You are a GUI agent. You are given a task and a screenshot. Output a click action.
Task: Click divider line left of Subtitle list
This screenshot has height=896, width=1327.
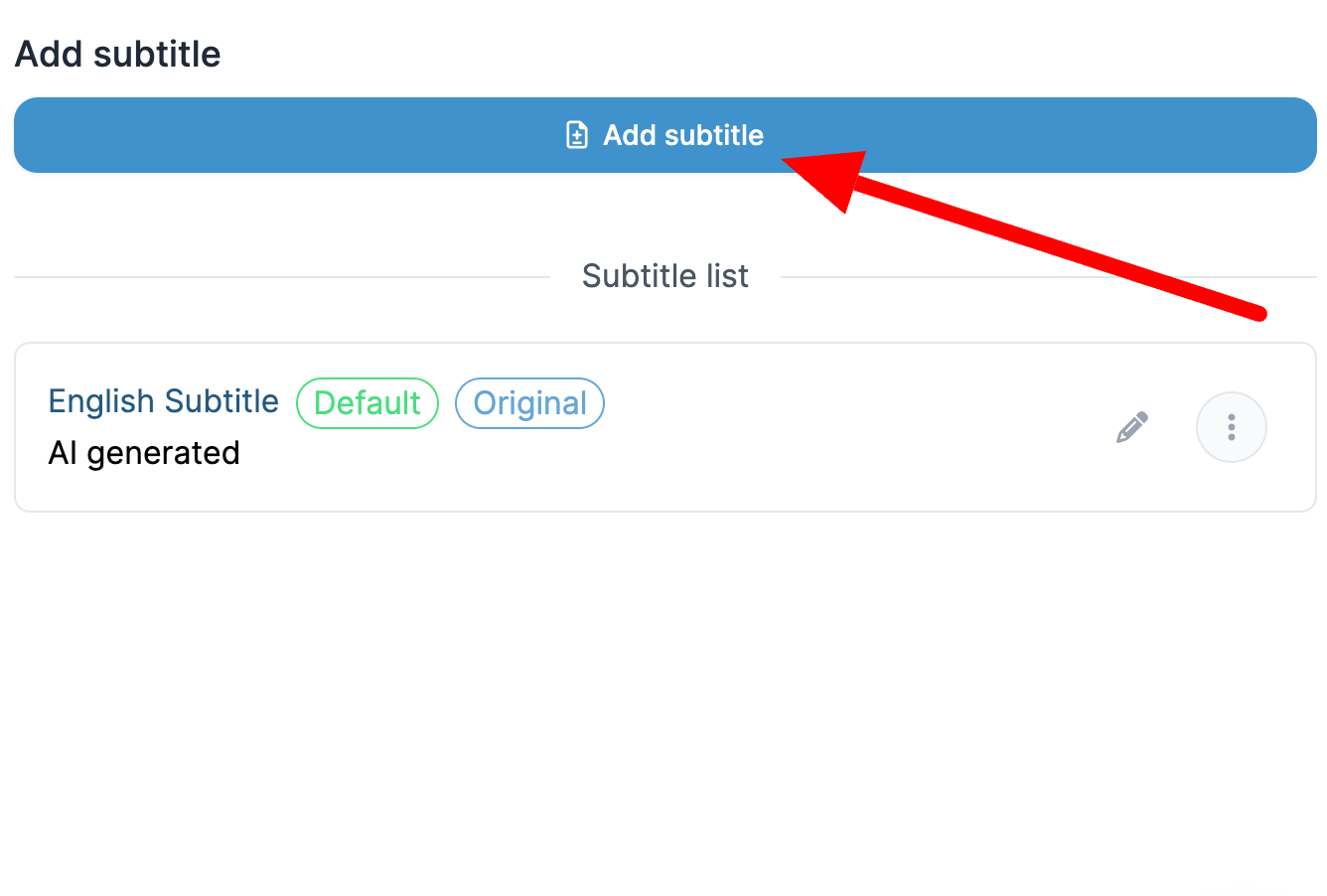[282, 277]
